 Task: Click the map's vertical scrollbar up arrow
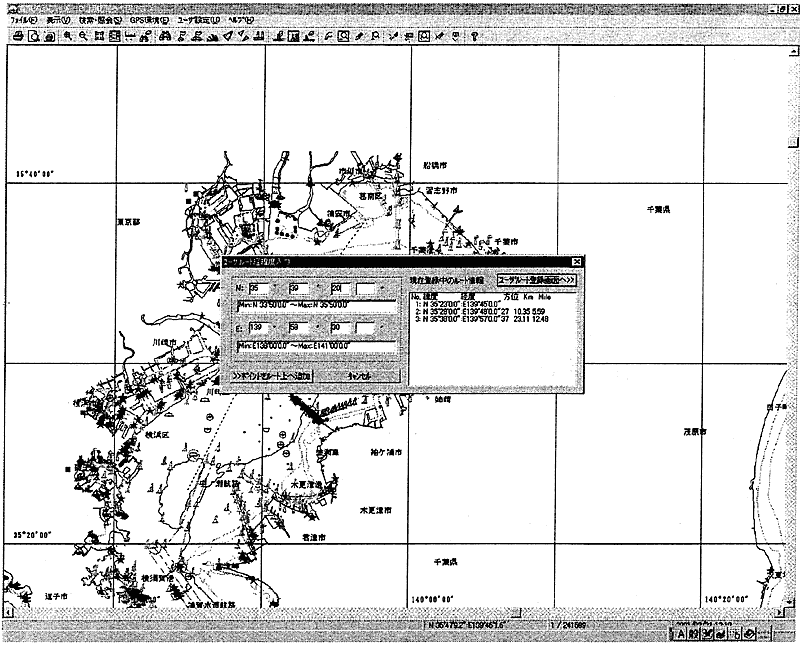pyautogui.click(x=793, y=52)
